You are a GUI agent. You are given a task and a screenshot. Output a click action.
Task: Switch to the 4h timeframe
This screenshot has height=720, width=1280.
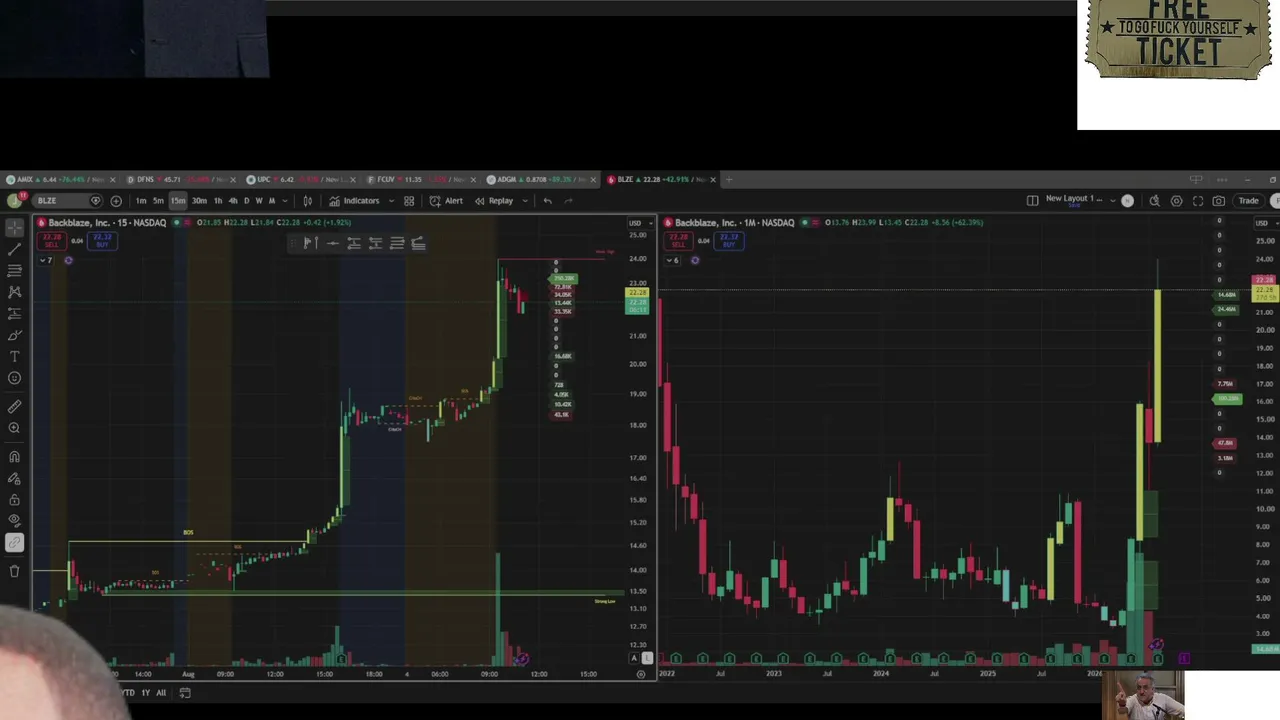(233, 201)
